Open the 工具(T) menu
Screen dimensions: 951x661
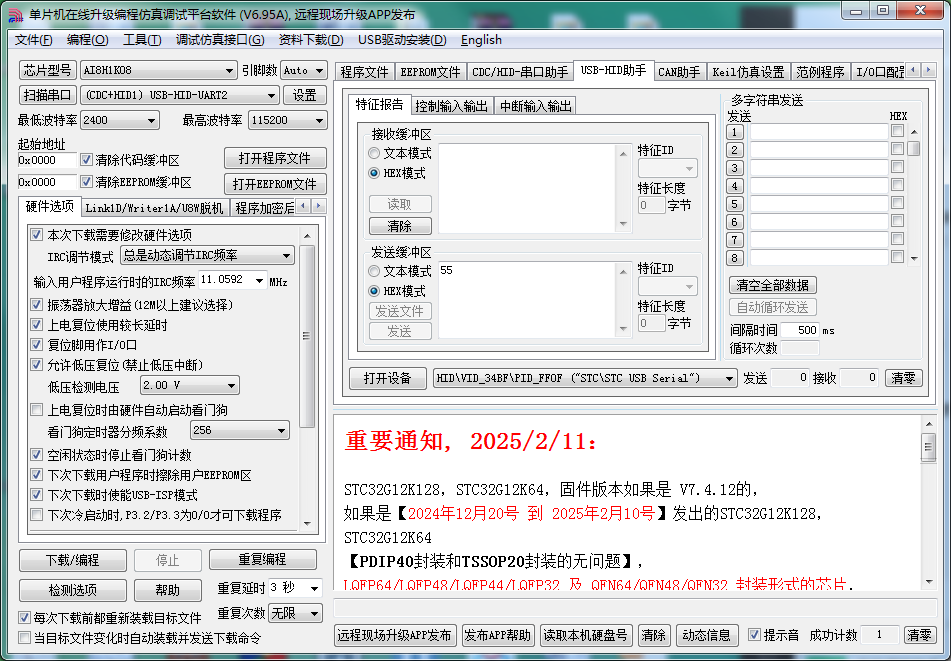click(x=142, y=40)
